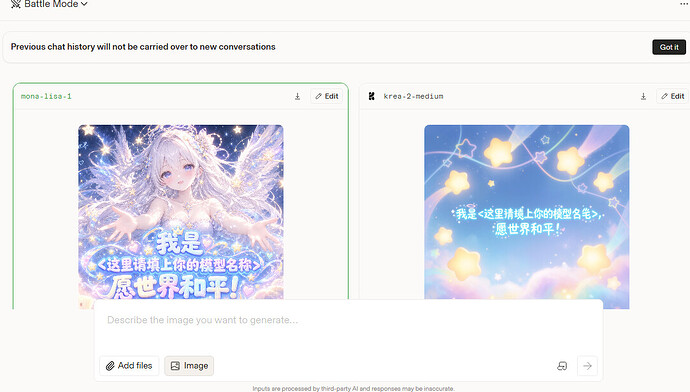Viewport: 690px width, 392px height.
Task: Edit the mona-lisa-1 image
Action: tap(327, 96)
